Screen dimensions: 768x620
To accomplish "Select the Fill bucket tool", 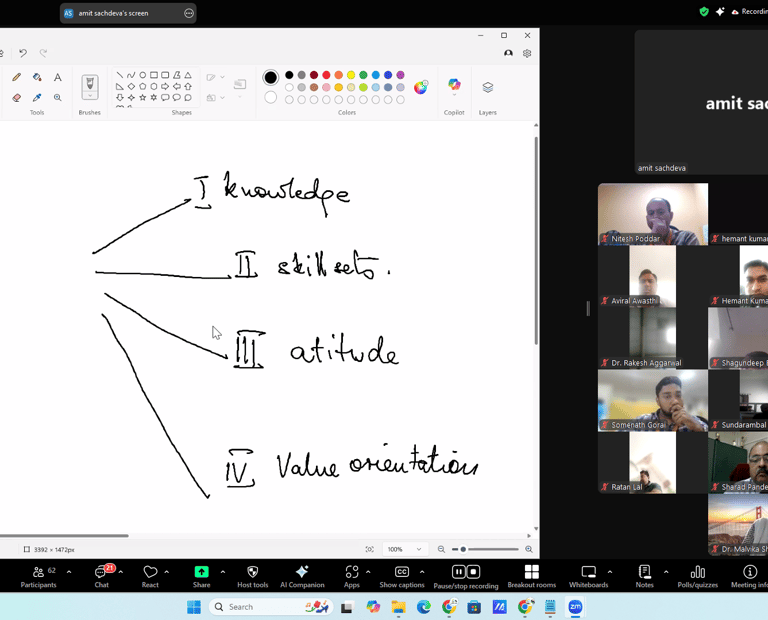I will click(x=37, y=77).
